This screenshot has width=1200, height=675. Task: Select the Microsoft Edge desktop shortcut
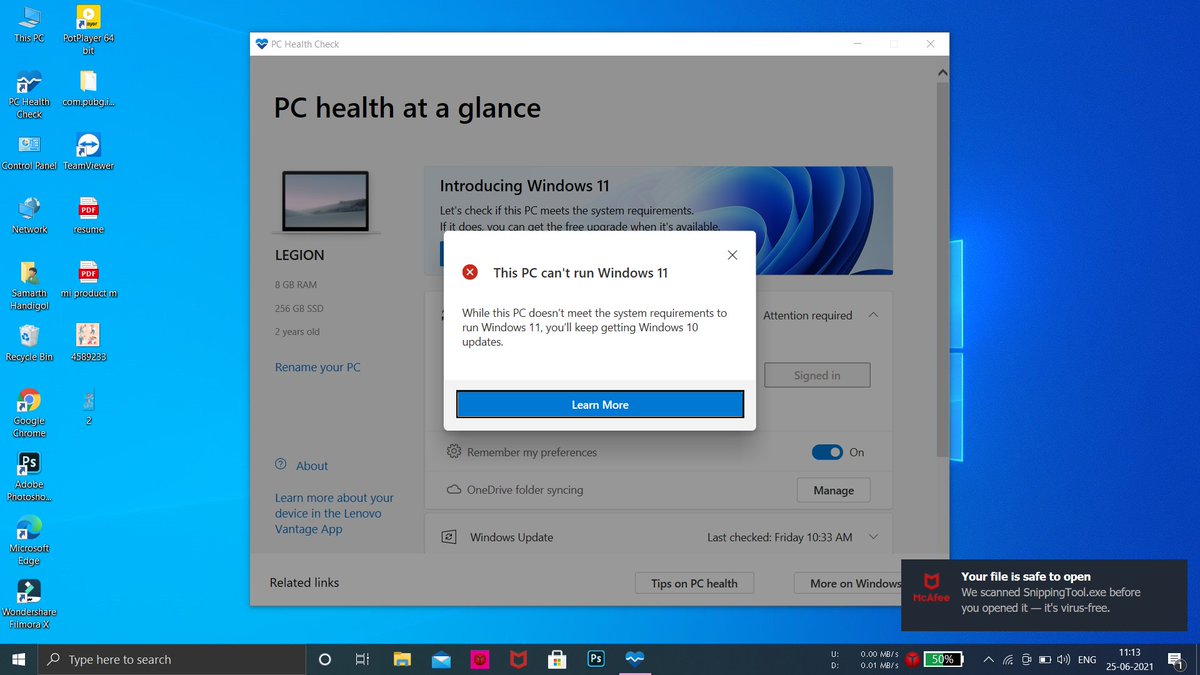point(29,540)
